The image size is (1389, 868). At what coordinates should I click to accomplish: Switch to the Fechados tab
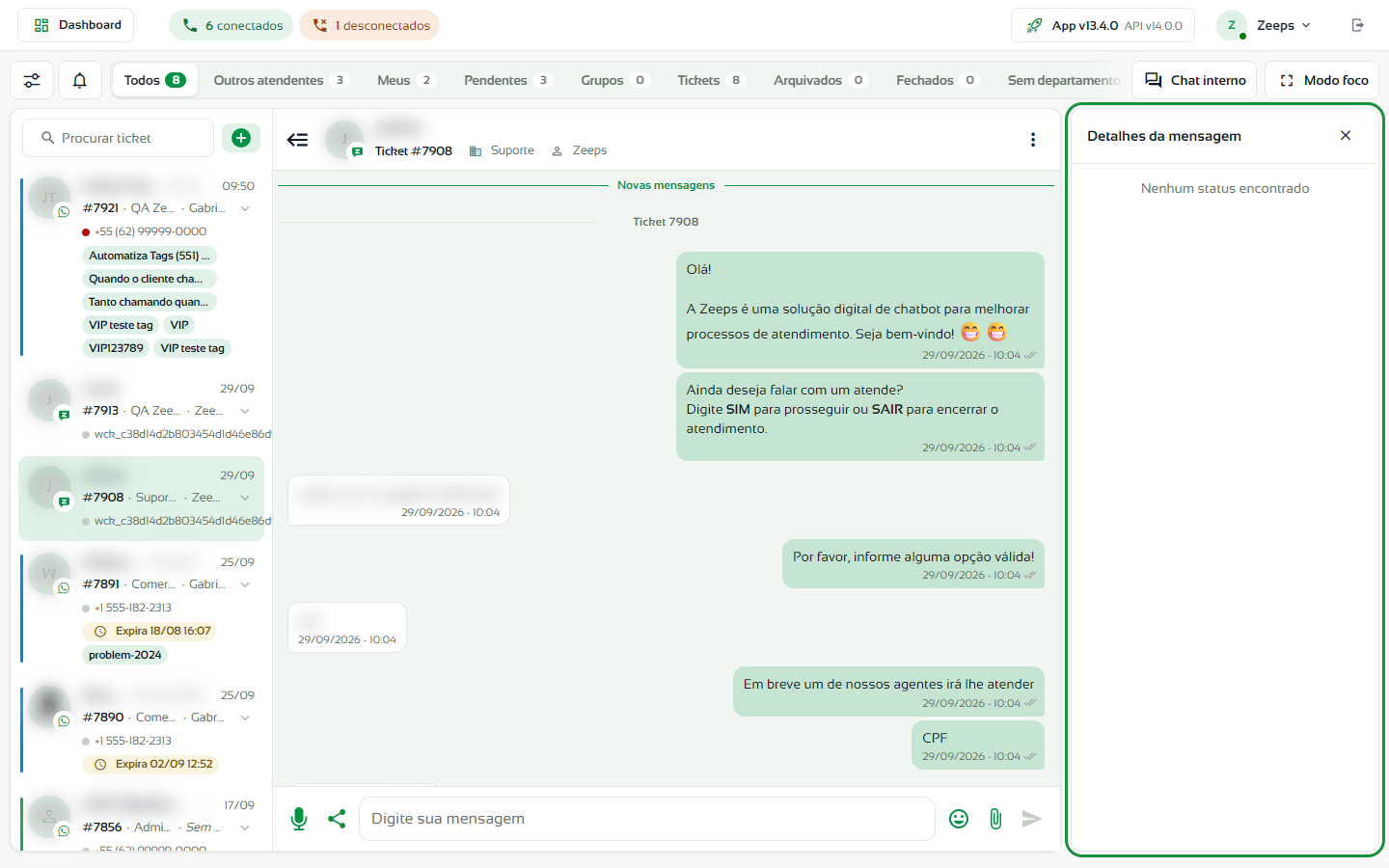point(938,80)
